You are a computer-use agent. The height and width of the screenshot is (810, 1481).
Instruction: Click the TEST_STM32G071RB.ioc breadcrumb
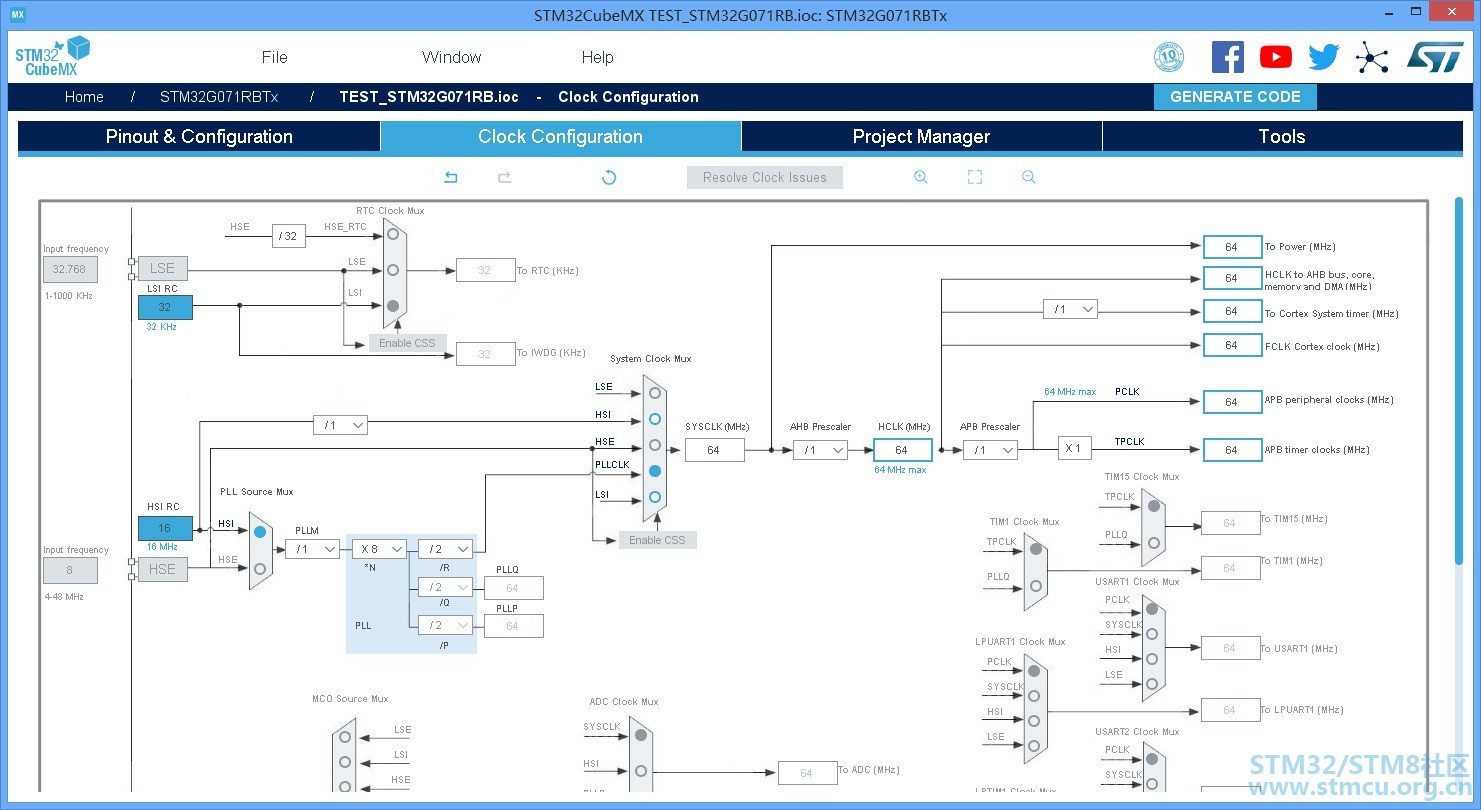coord(429,97)
